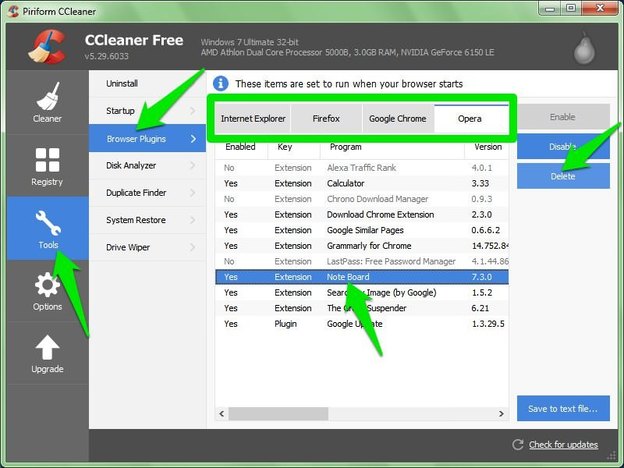Viewport: 624px width, 468px height.
Task: Follow the Check for updates link
Action: (564, 444)
